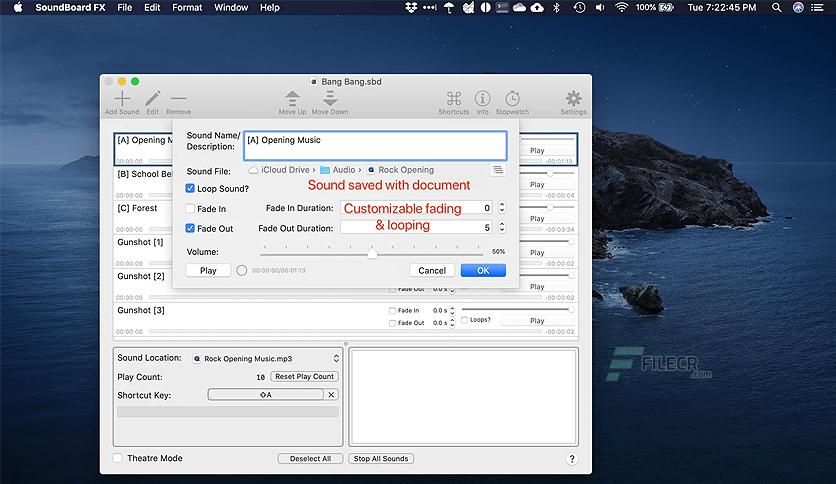Open Siri from the menu bar

[x=798, y=7]
